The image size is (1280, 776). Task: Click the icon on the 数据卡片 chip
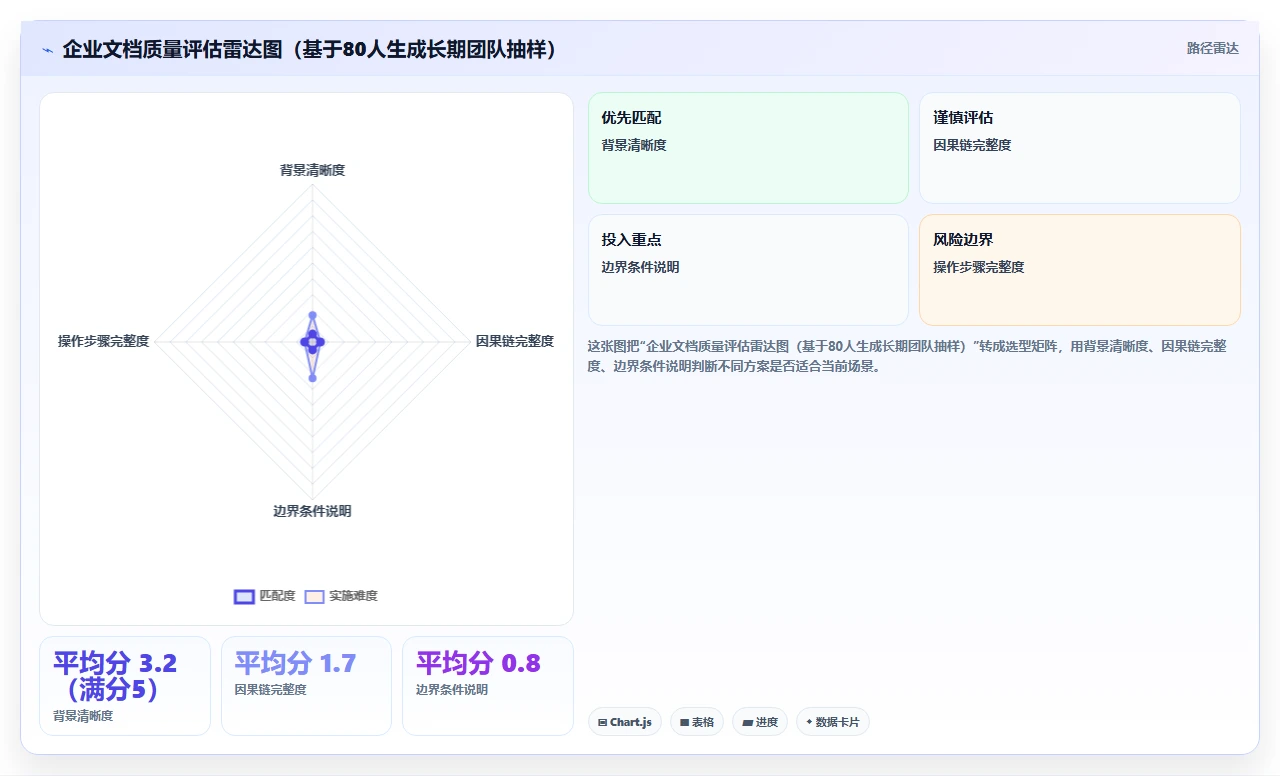(810, 722)
